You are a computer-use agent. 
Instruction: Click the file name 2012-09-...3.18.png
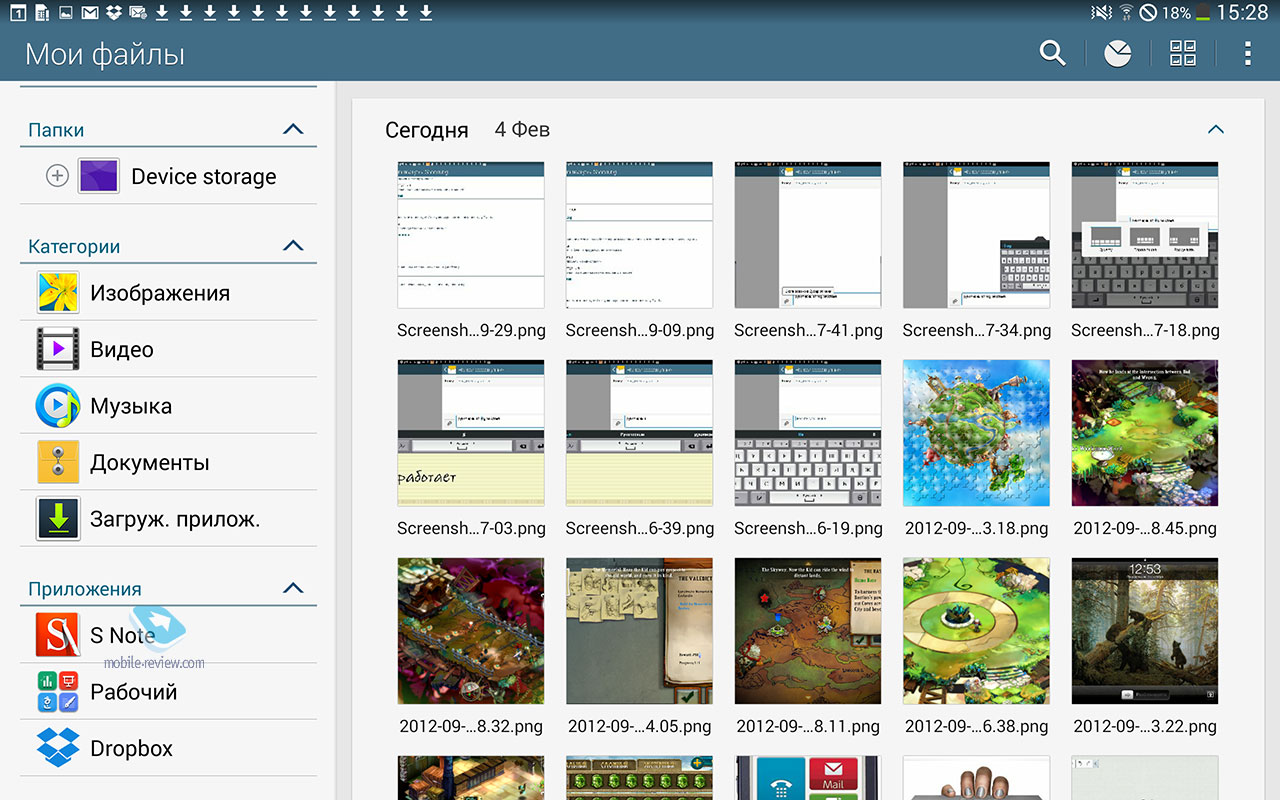977,528
